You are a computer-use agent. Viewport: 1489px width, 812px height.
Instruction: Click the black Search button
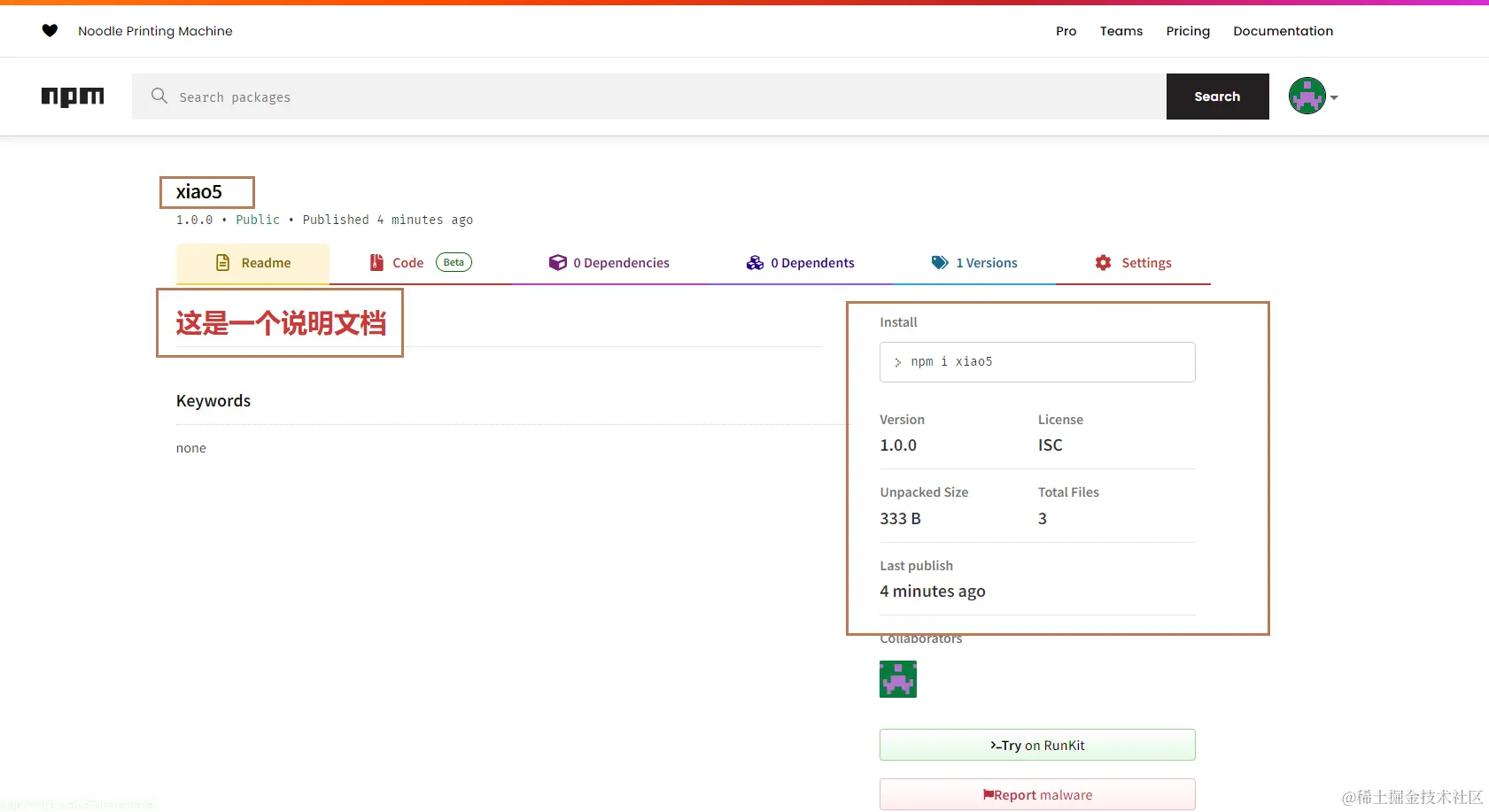coord(1217,97)
